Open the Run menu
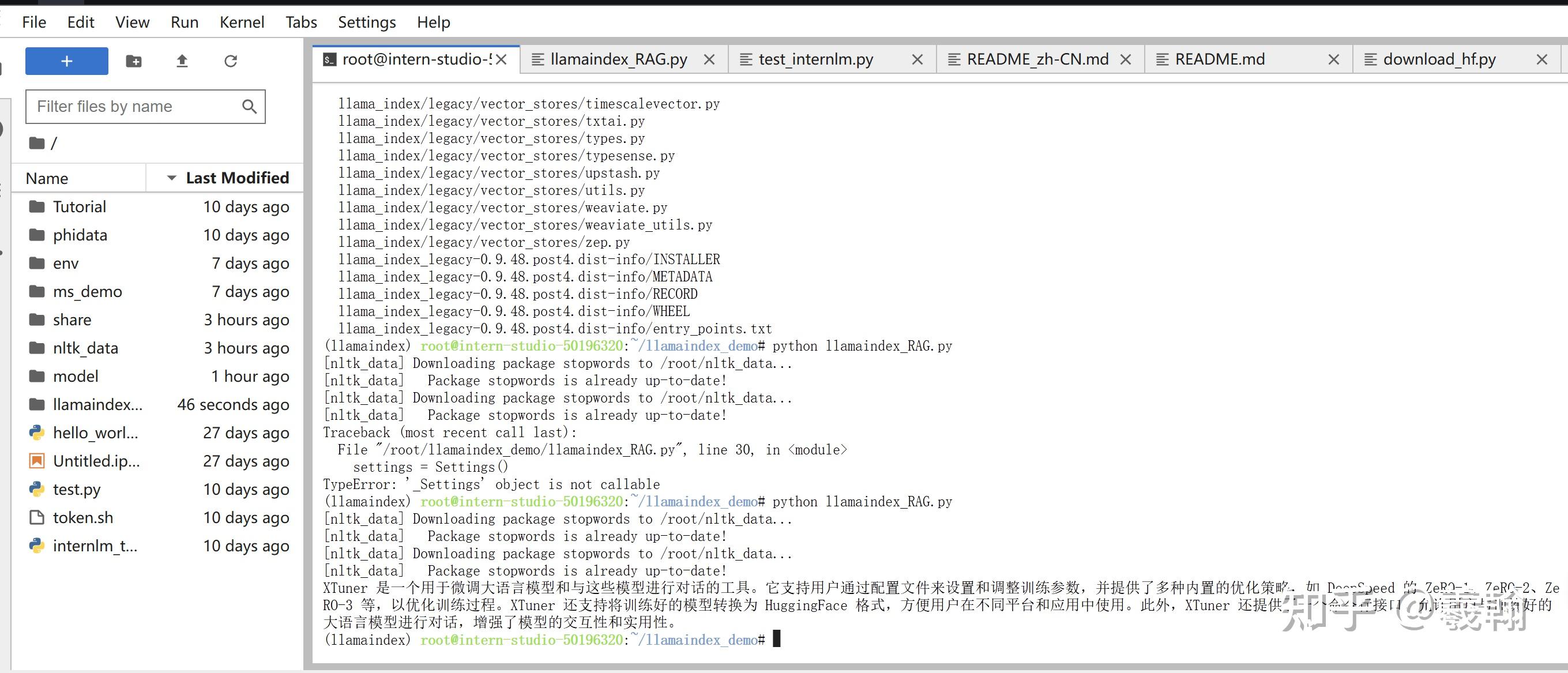Viewport: 1568px width, 673px height. coord(185,22)
